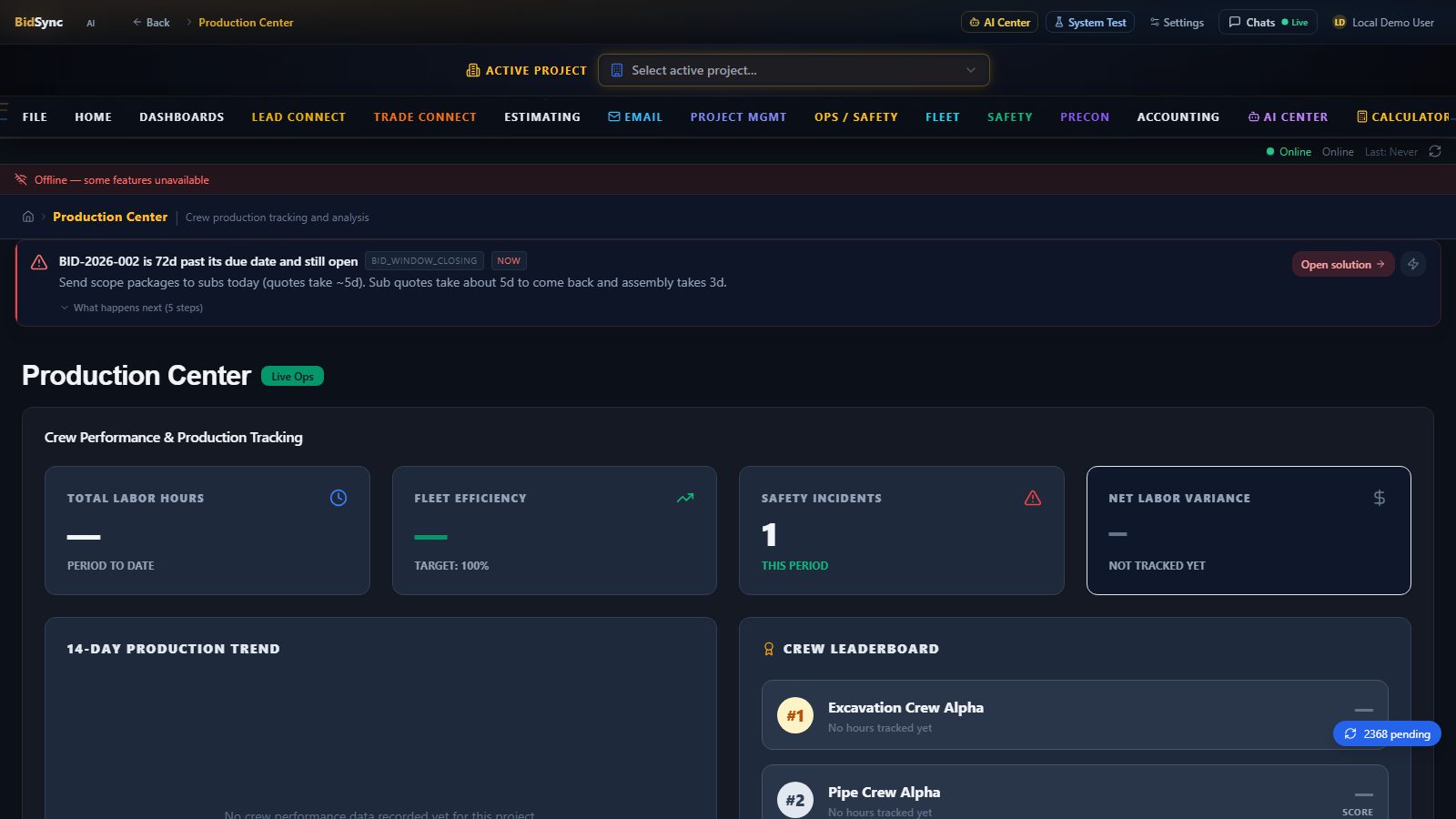Open the PROJECT MGMT menu

point(738,116)
